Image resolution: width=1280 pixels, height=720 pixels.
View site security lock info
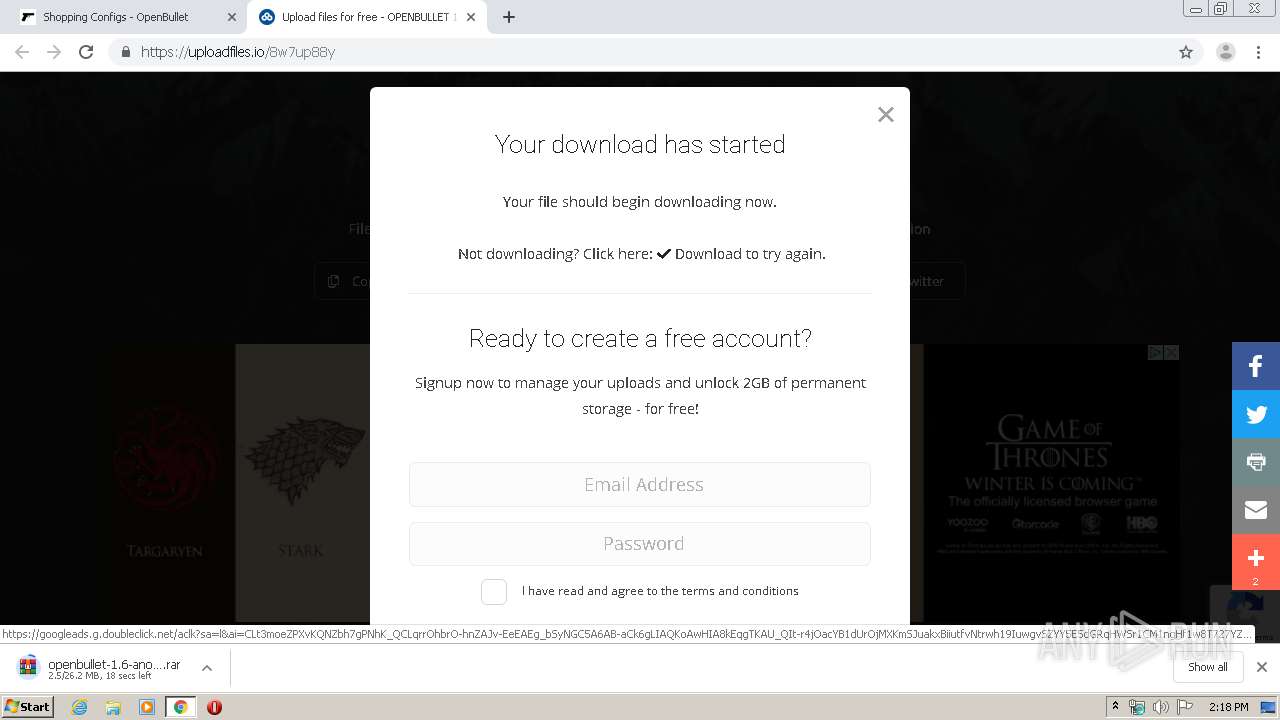(x=125, y=52)
